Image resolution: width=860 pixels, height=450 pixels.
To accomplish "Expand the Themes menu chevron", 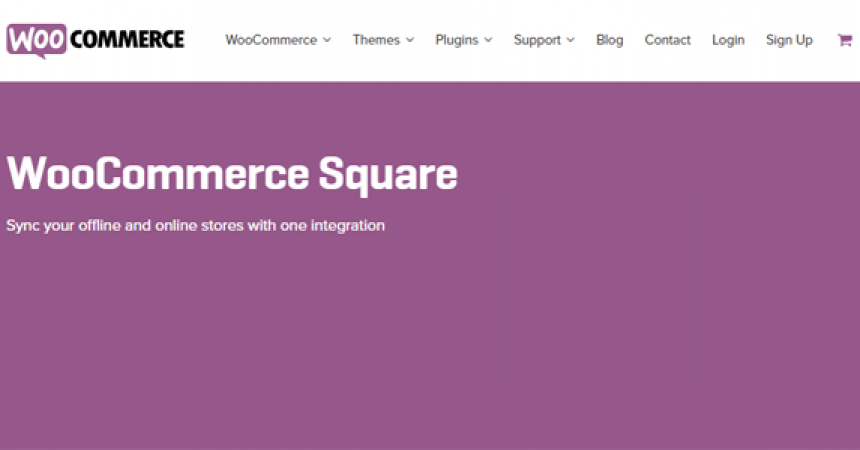I will tap(410, 40).
